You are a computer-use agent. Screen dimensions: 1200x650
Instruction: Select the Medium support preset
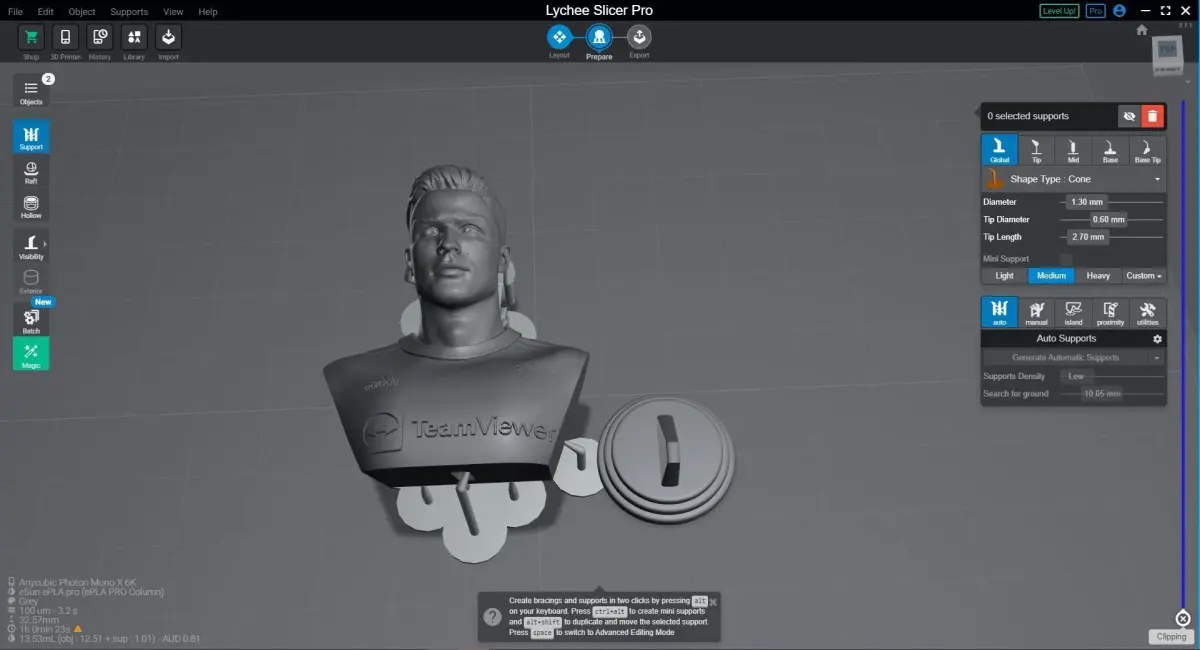pyautogui.click(x=1051, y=276)
